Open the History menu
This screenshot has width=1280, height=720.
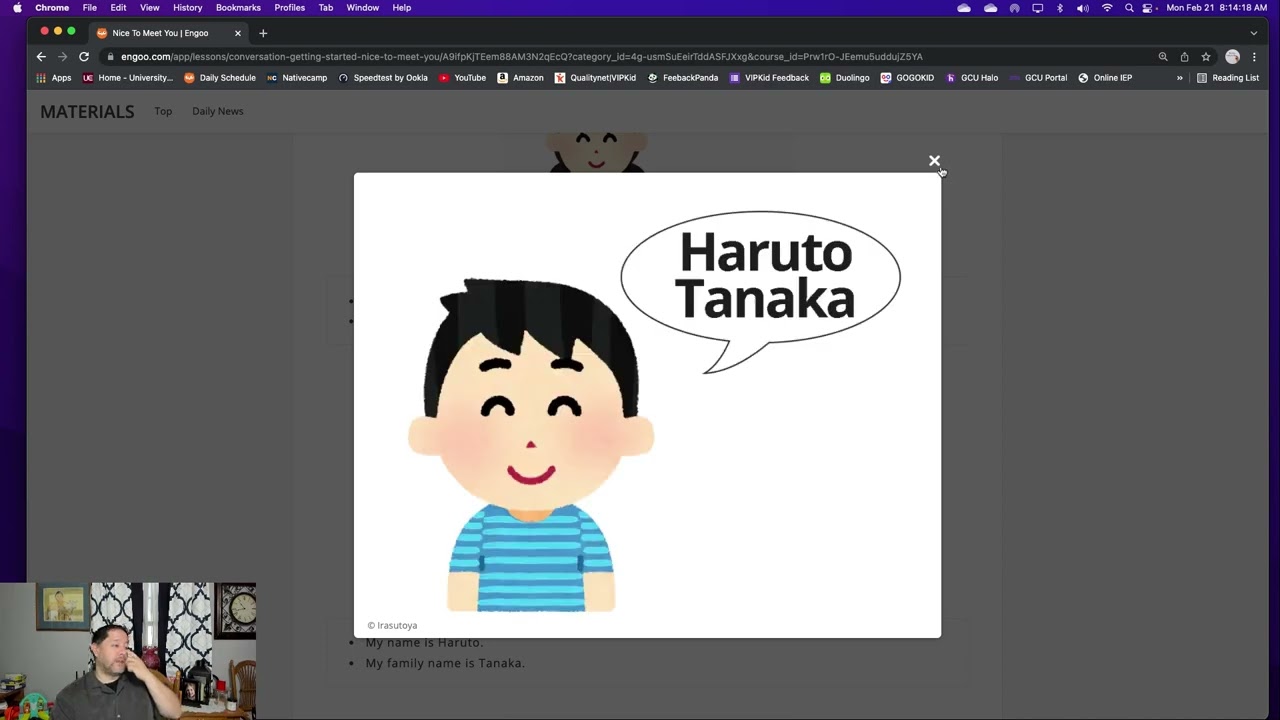(187, 8)
